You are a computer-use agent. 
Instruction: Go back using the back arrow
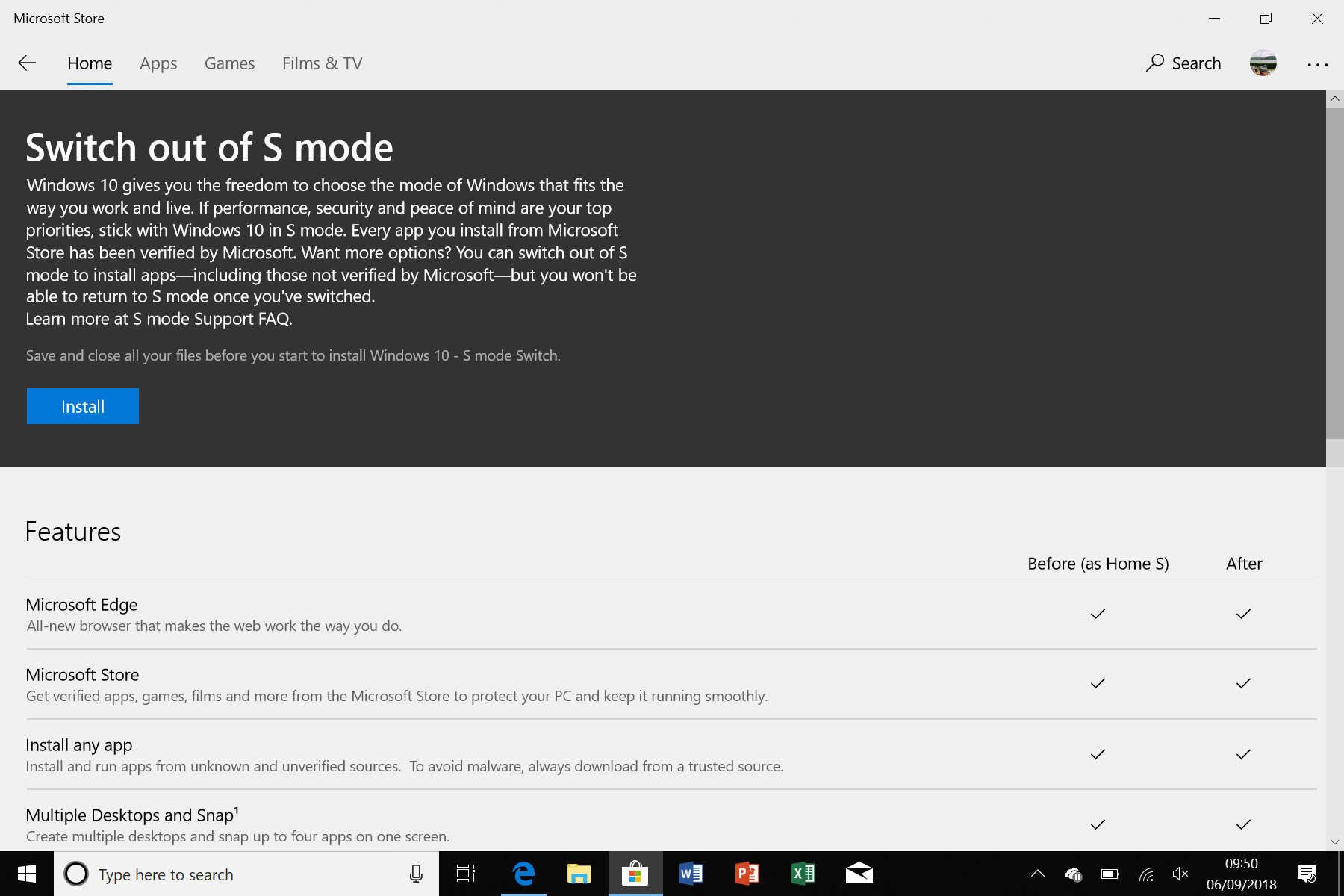click(x=27, y=63)
